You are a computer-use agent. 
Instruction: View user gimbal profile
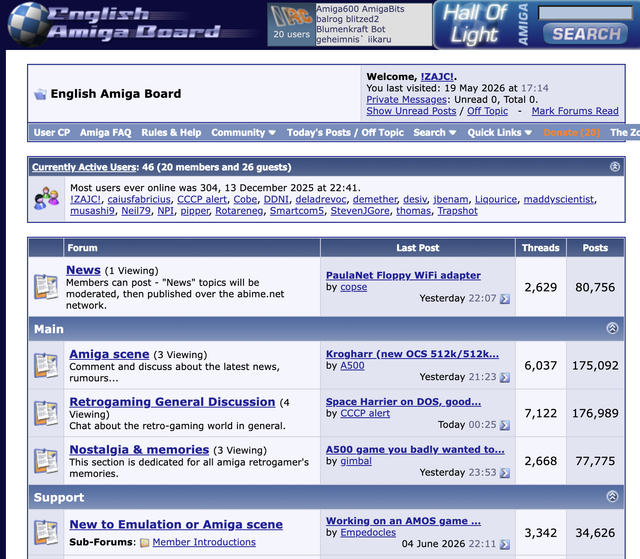tap(356, 461)
